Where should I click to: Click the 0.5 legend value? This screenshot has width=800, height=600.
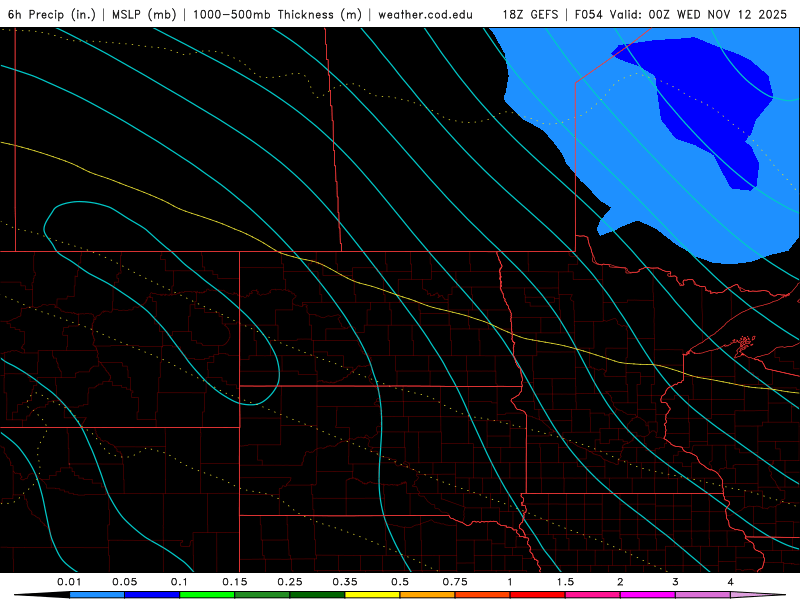(x=400, y=582)
